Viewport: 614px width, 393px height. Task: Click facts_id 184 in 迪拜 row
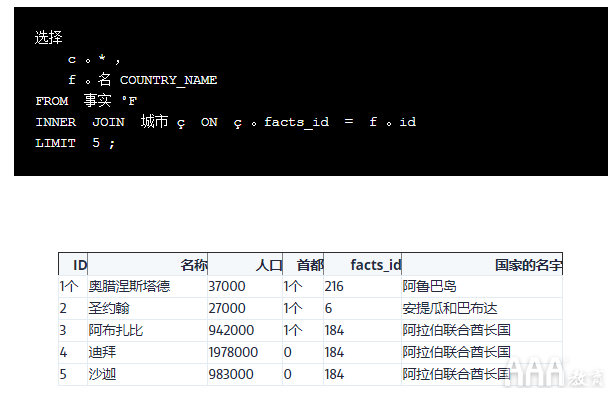pyautogui.click(x=334, y=352)
